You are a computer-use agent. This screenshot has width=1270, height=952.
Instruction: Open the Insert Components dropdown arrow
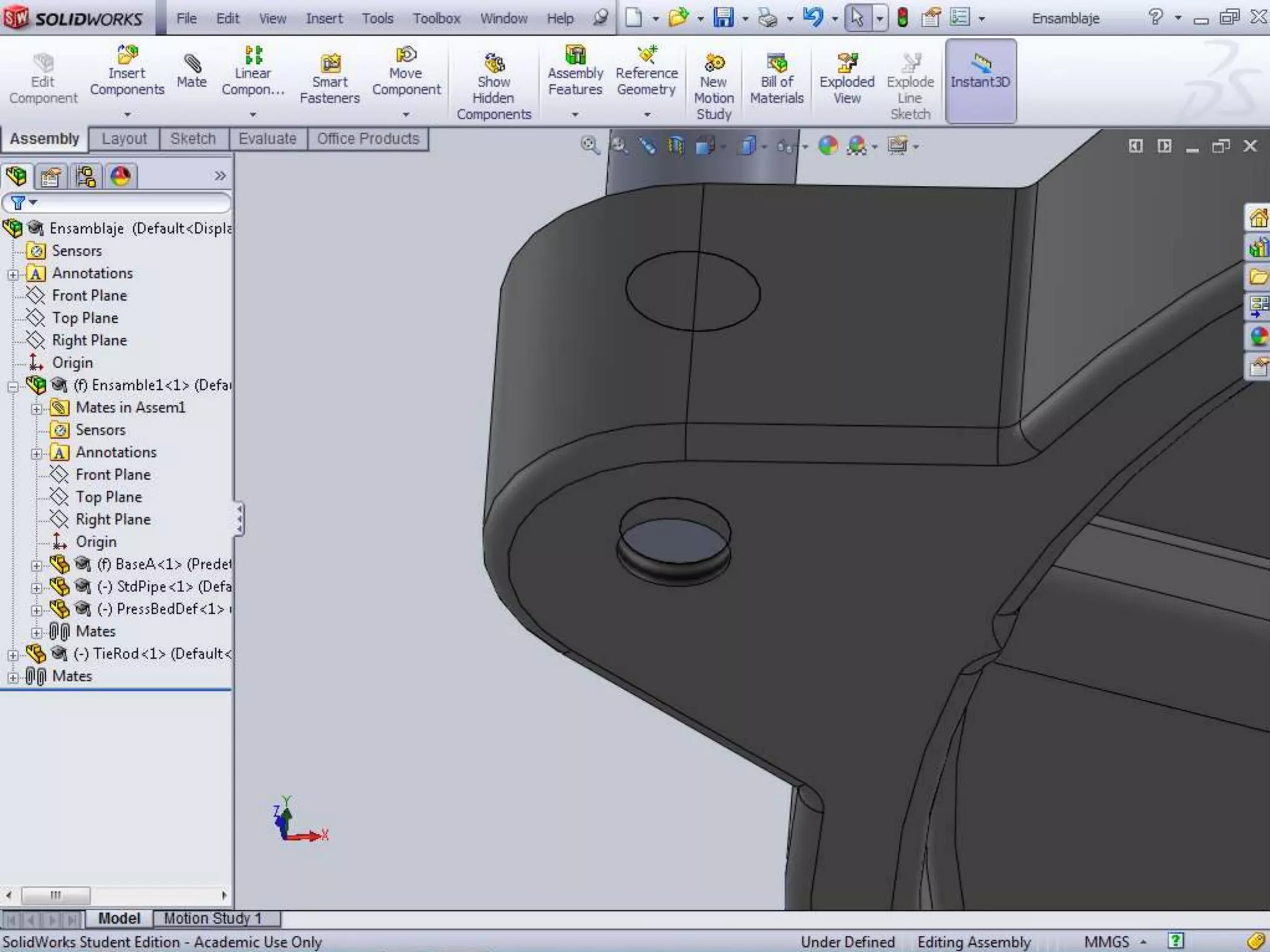click(127, 115)
